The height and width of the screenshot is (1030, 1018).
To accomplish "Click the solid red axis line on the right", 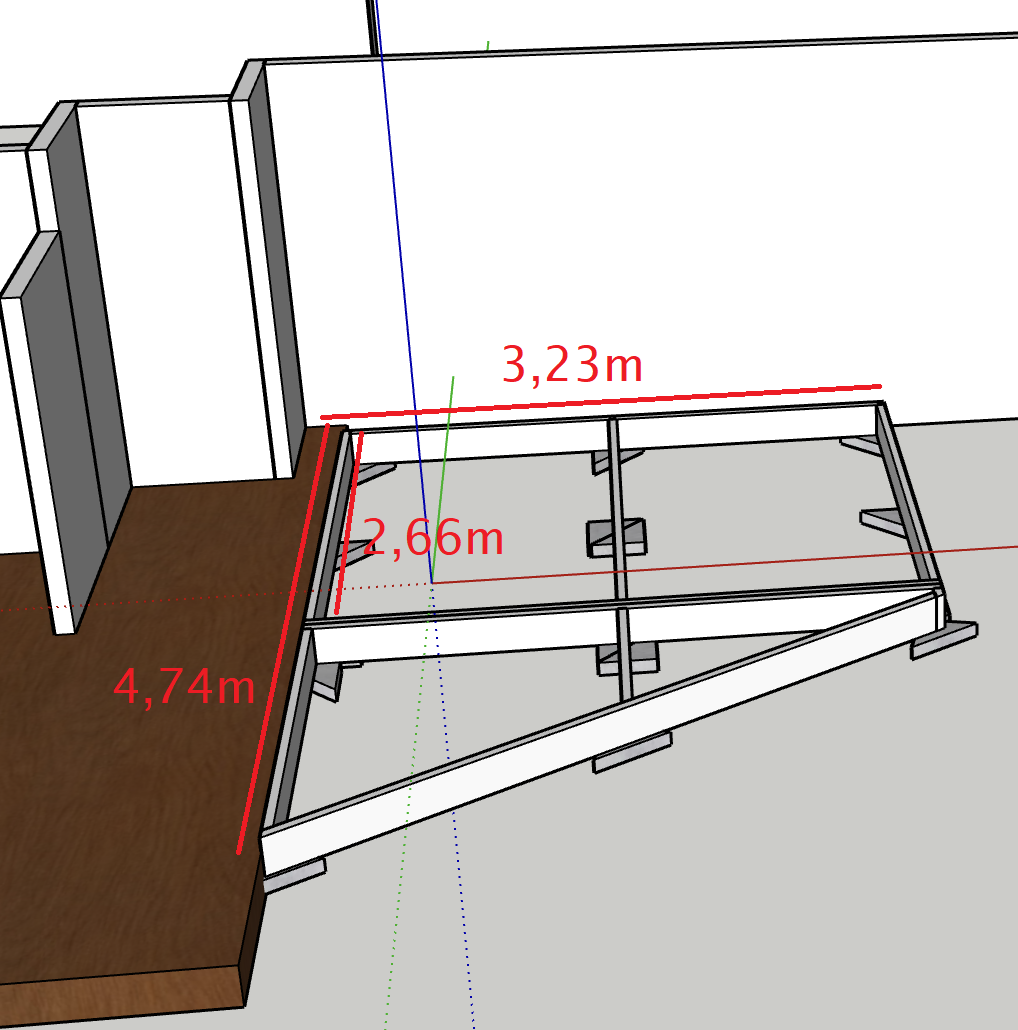I will pyautogui.click(x=800, y=560).
